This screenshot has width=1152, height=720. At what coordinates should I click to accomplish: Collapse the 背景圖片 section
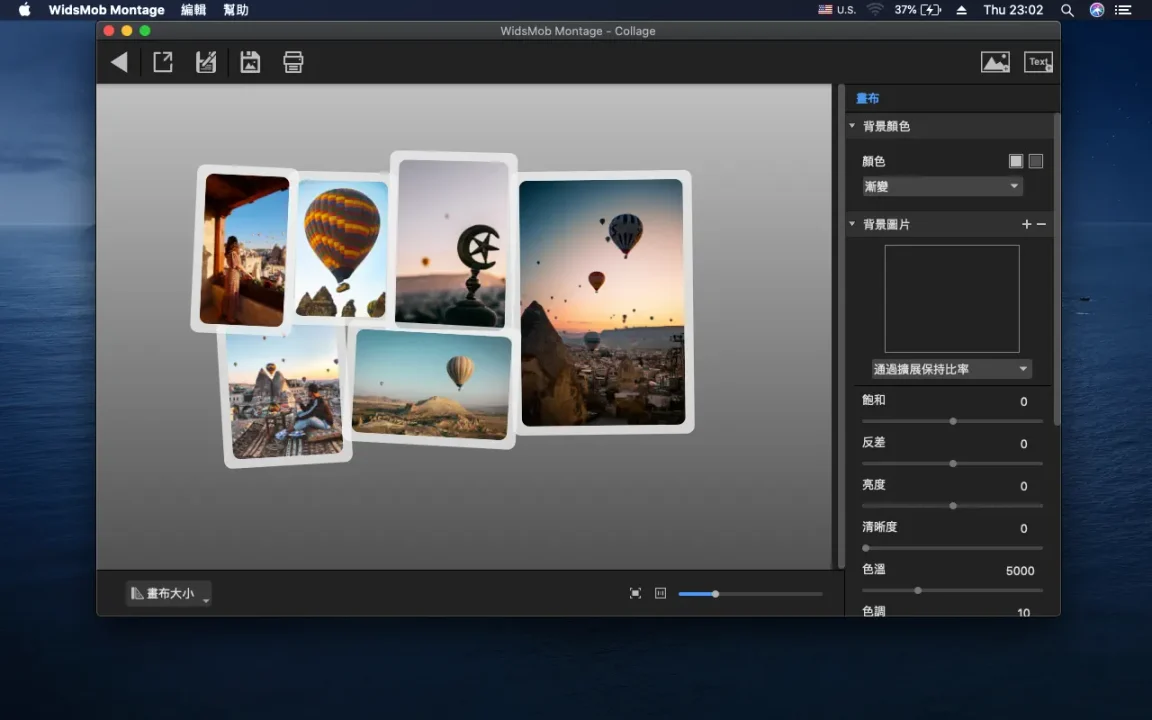[852, 224]
